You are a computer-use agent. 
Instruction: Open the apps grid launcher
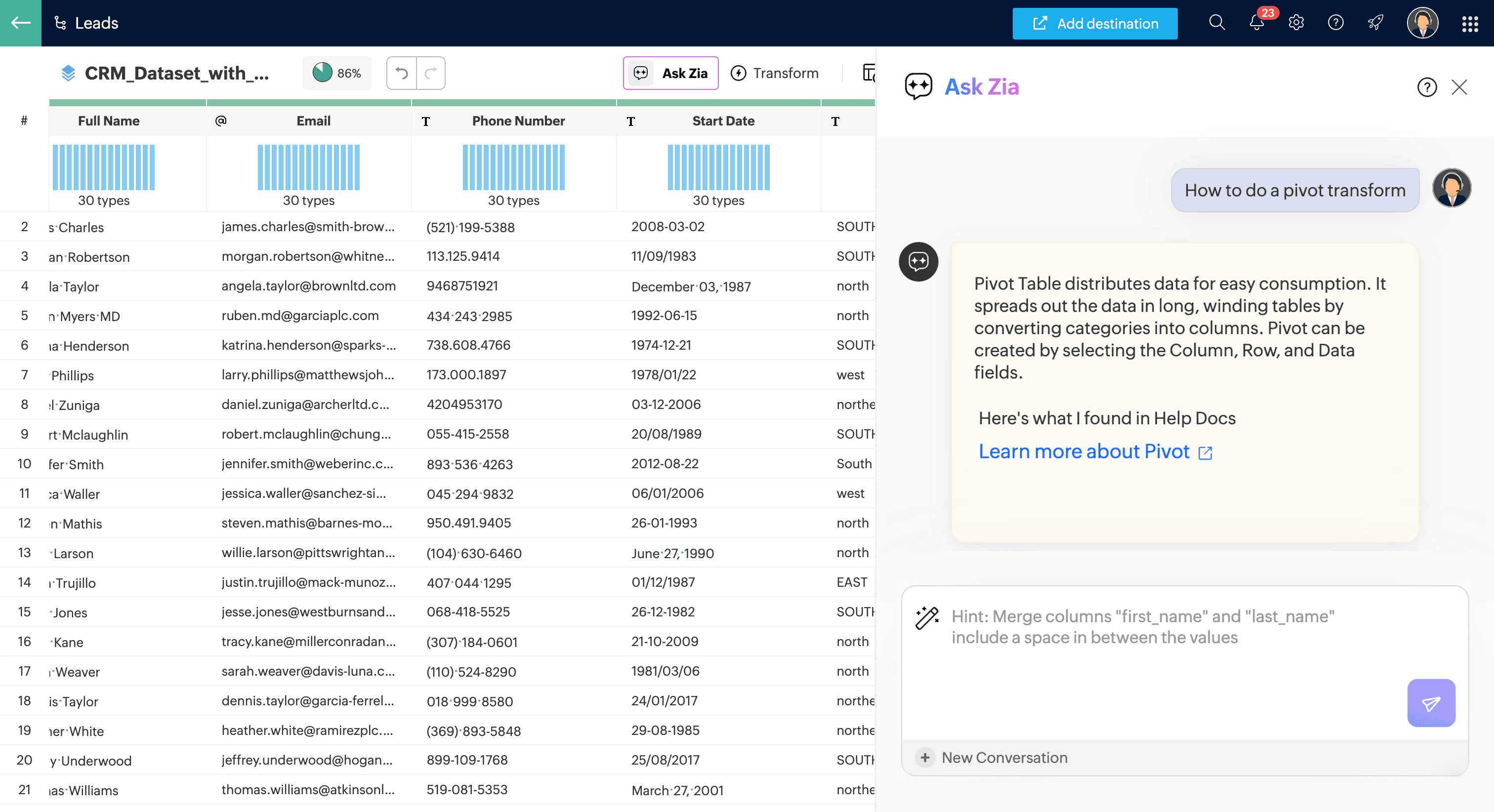point(1469,24)
